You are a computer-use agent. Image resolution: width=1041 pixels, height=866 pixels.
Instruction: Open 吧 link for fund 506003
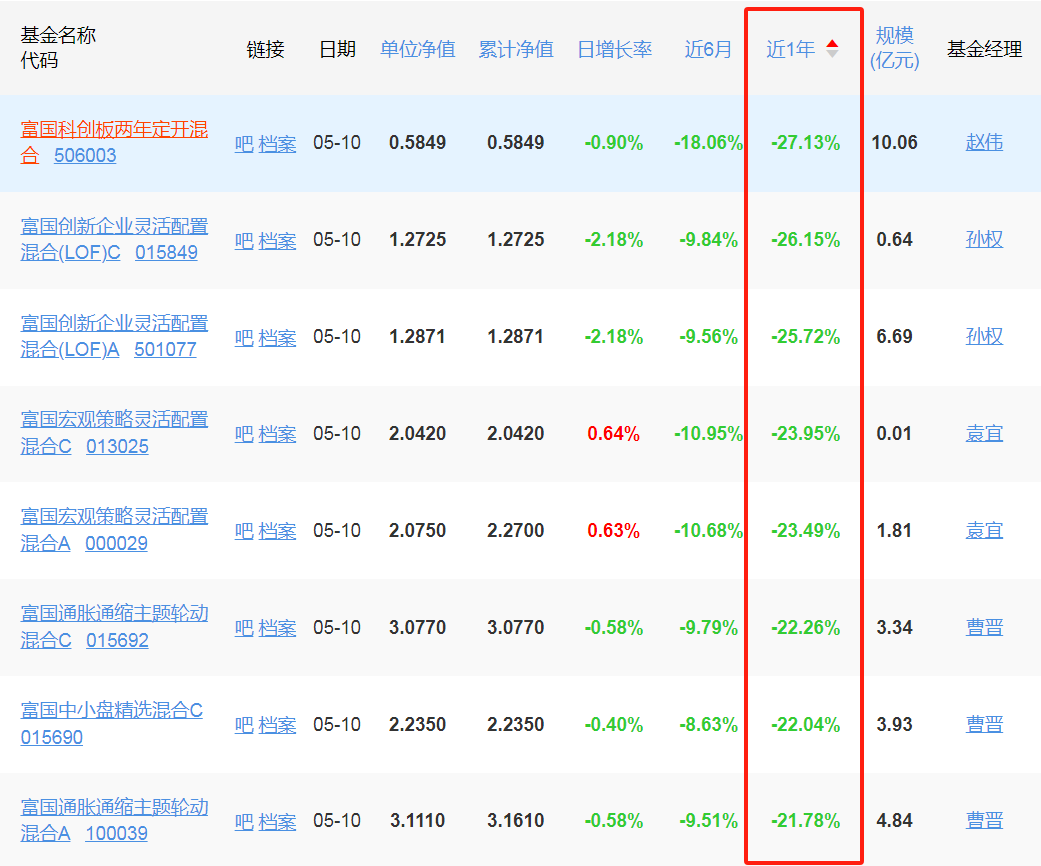(x=244, y=143)
